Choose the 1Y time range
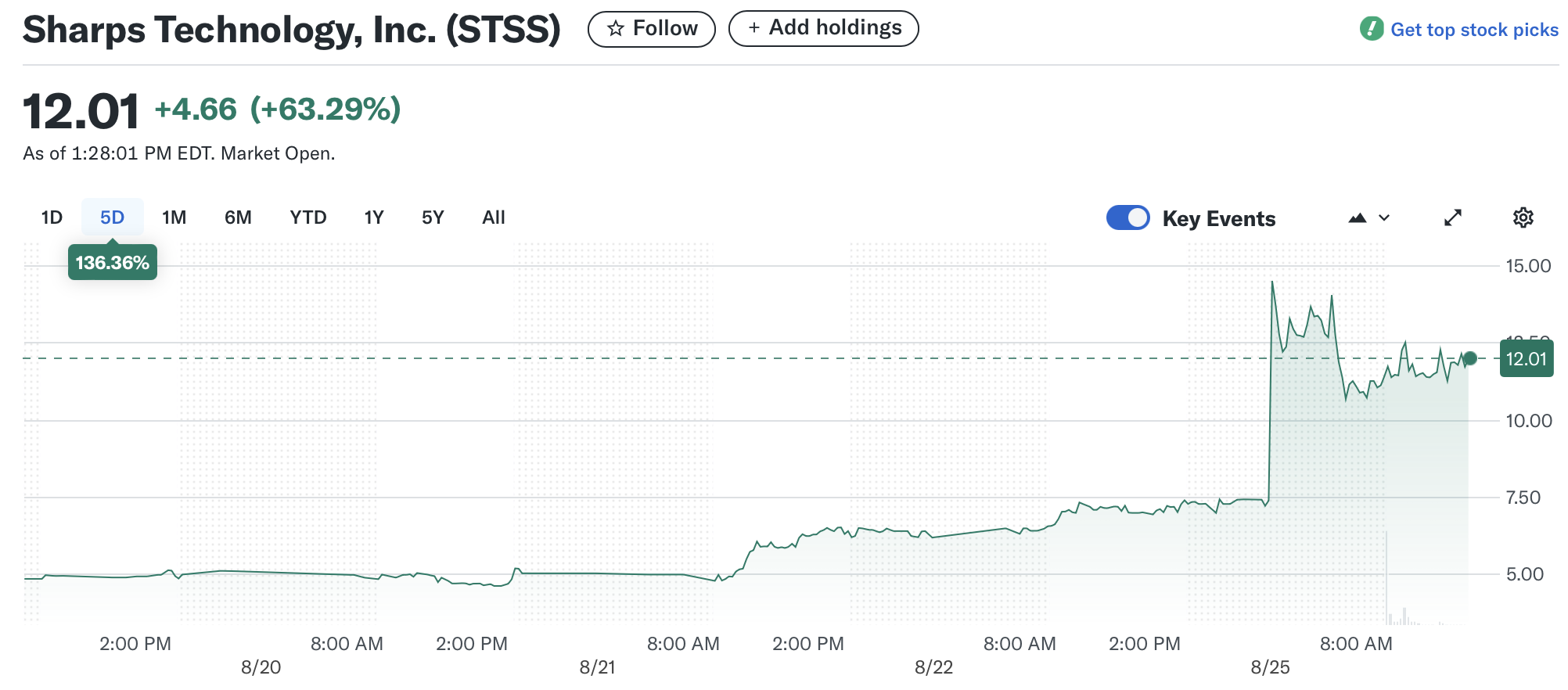 coord(374,217)
